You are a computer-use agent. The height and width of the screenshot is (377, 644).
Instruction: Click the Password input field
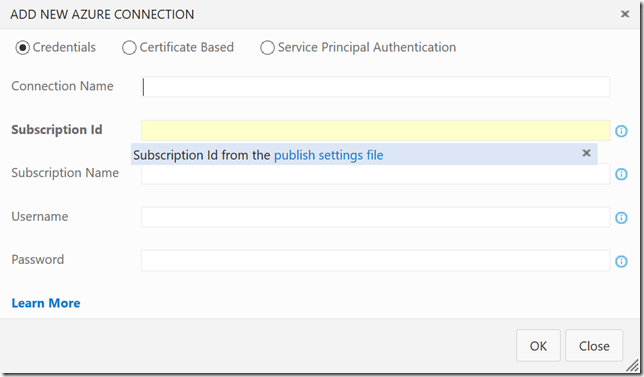click(x=376, y=261)
